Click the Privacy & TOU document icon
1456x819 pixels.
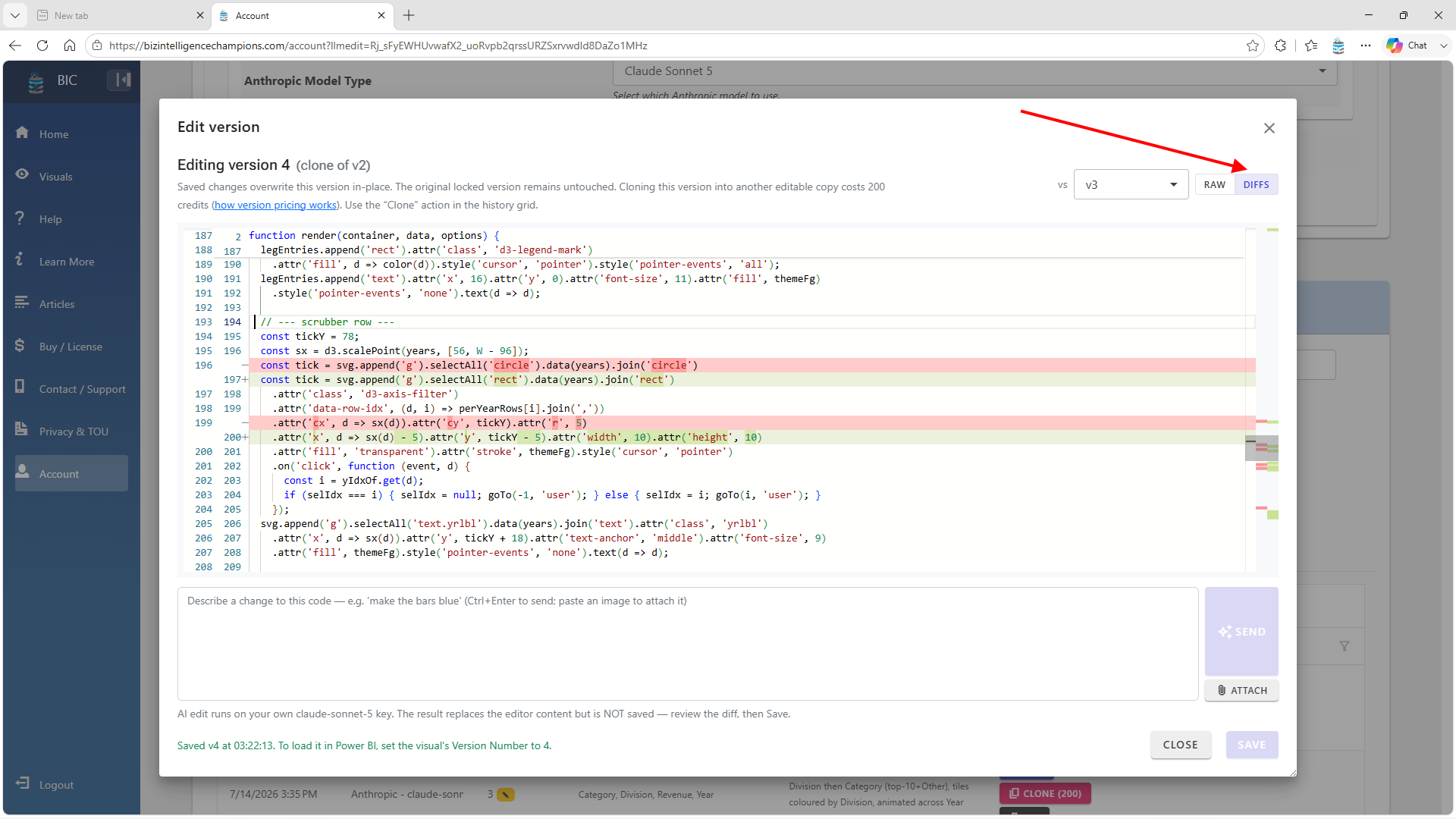20,429
